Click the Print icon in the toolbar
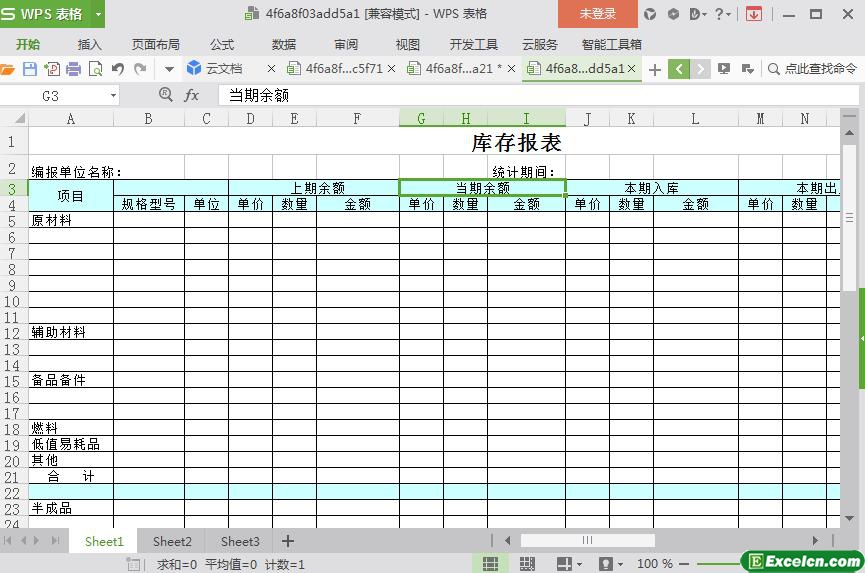Screen dimensions: 865x573 73,69
